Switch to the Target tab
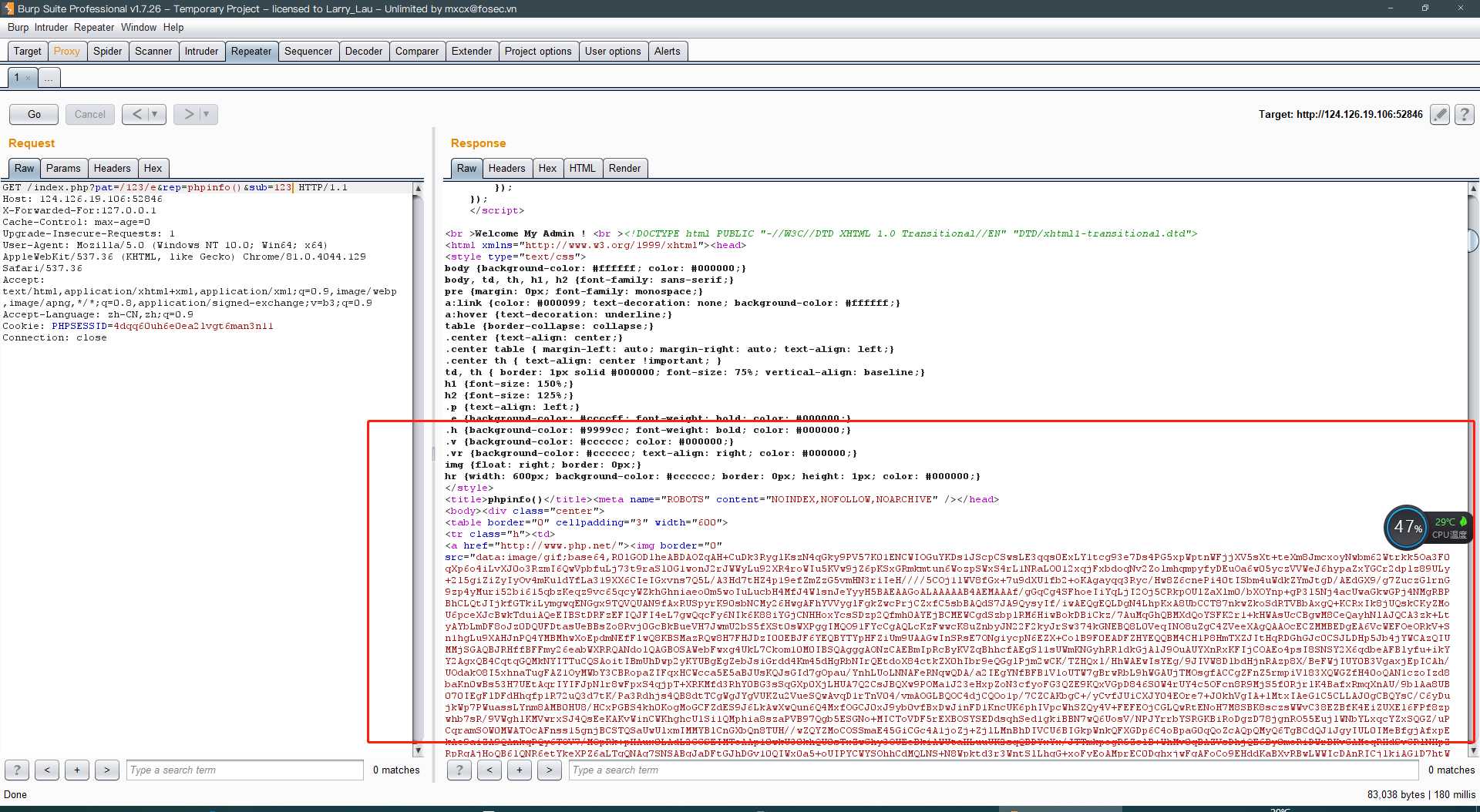This screenshot has height=812, width=1480. coord(28,52)
